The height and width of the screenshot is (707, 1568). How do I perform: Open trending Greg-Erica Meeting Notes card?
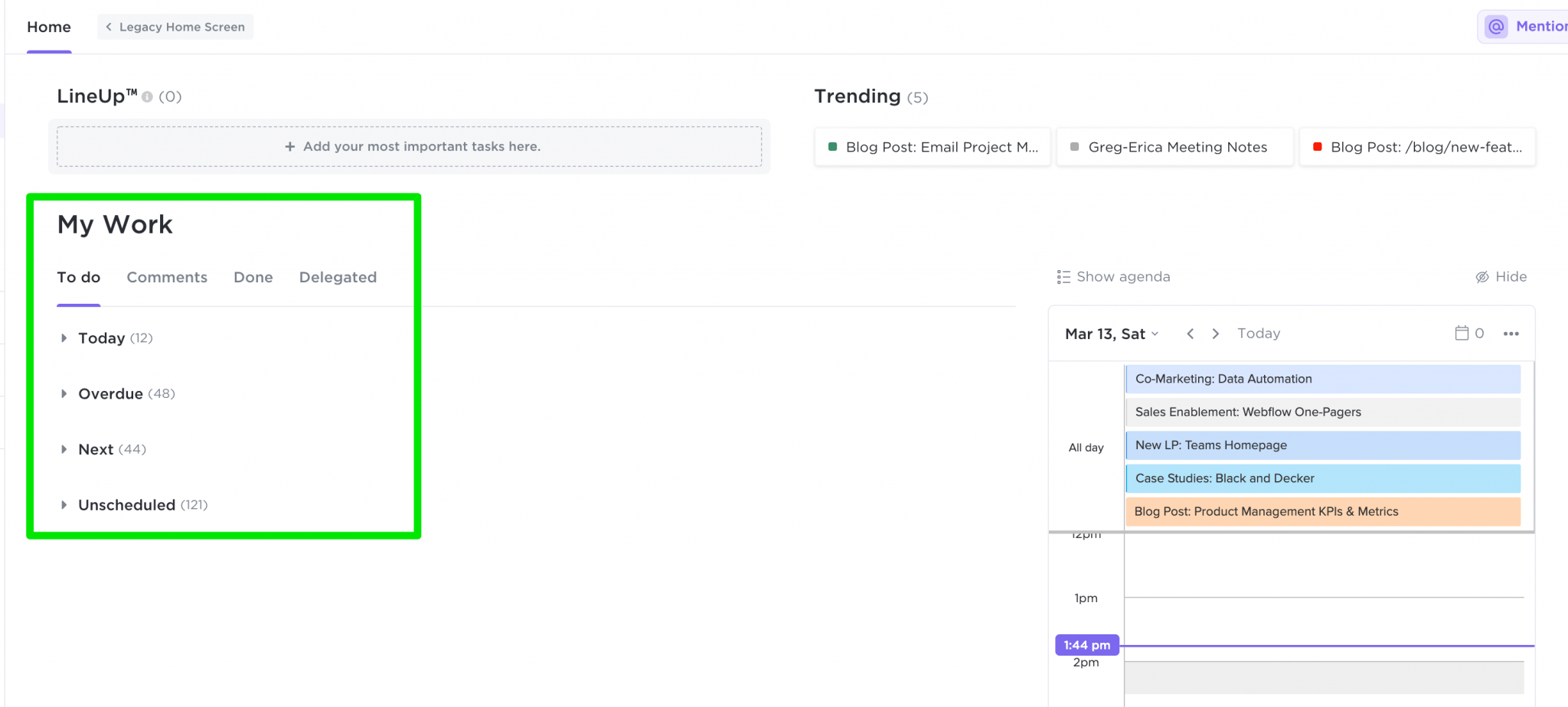[1175, 147]
